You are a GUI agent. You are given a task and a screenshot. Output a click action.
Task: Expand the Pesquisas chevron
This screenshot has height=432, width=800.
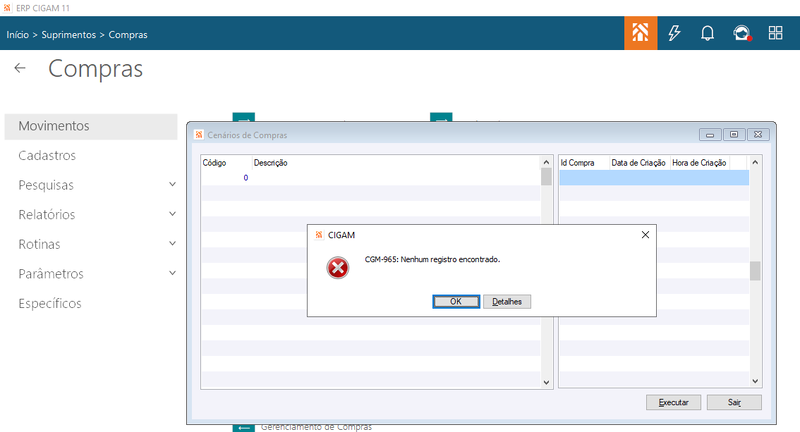[172, 184]
